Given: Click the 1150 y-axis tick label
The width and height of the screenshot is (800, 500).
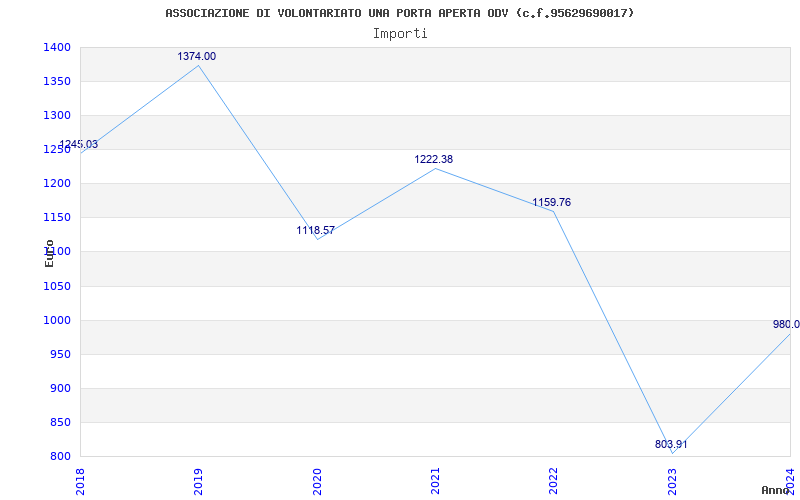Looking at the screenshot, I should click(57, 218).
